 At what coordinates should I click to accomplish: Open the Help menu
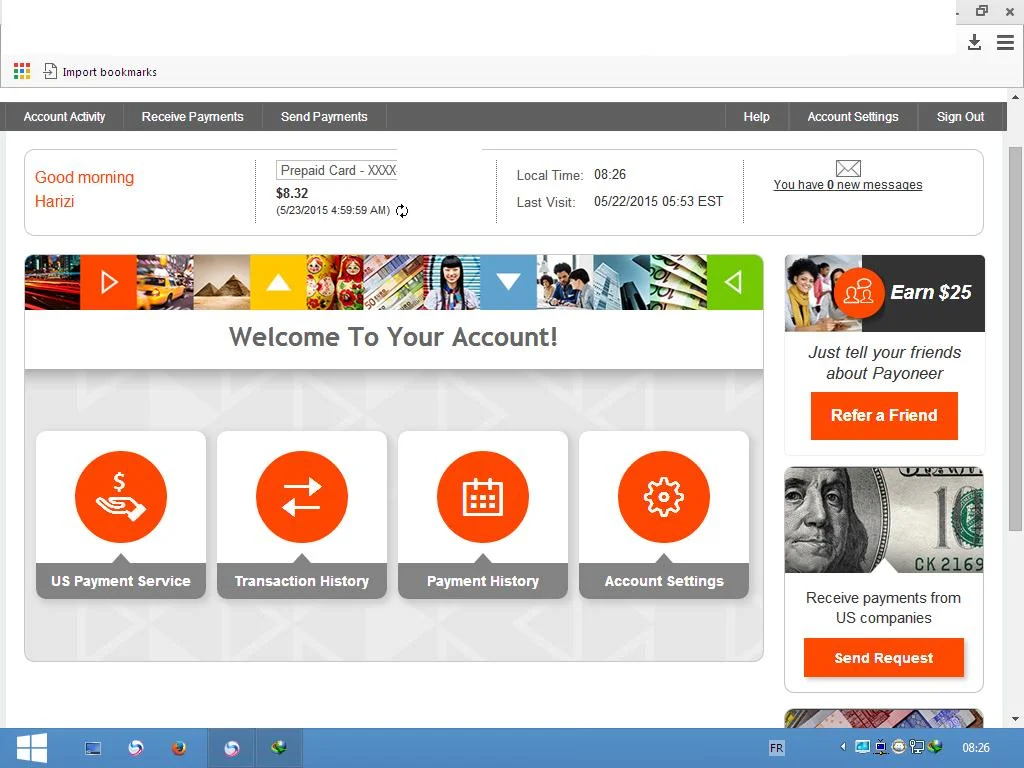point(756,116)
